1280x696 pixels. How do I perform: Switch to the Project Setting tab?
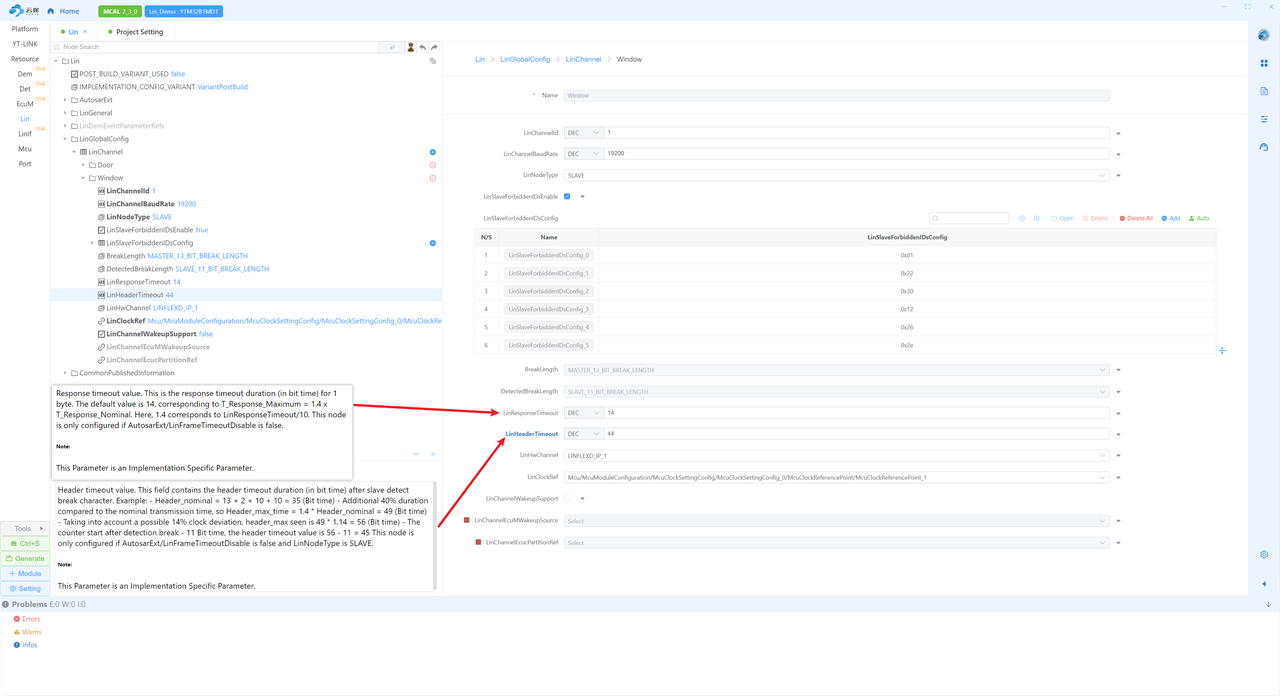coord(139,32)
